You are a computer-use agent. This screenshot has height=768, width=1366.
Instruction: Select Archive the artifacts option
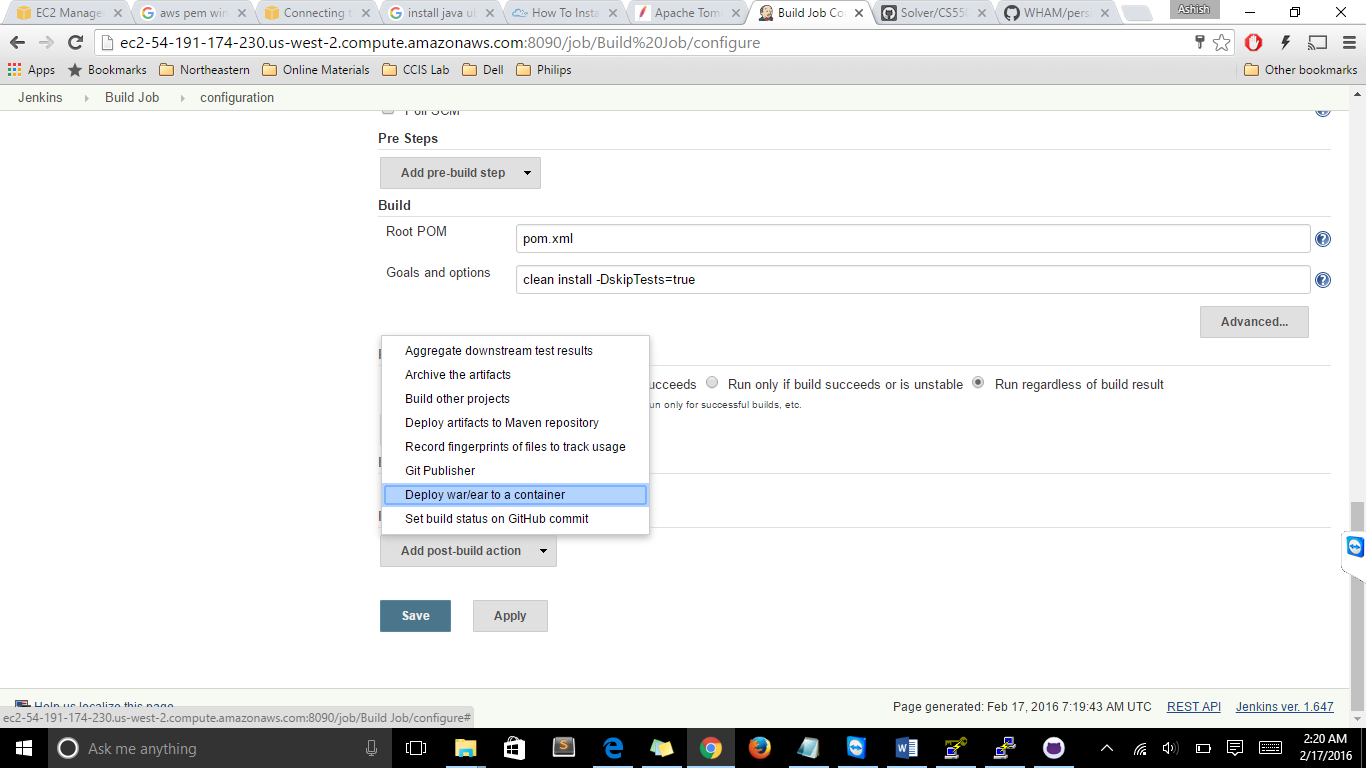point(458,375)
